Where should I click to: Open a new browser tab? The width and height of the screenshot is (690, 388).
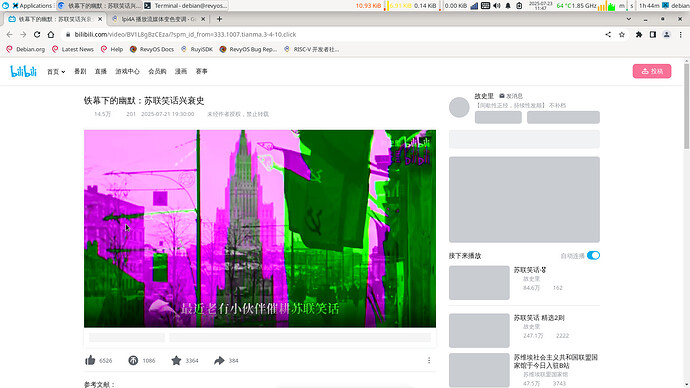[219, 19]
